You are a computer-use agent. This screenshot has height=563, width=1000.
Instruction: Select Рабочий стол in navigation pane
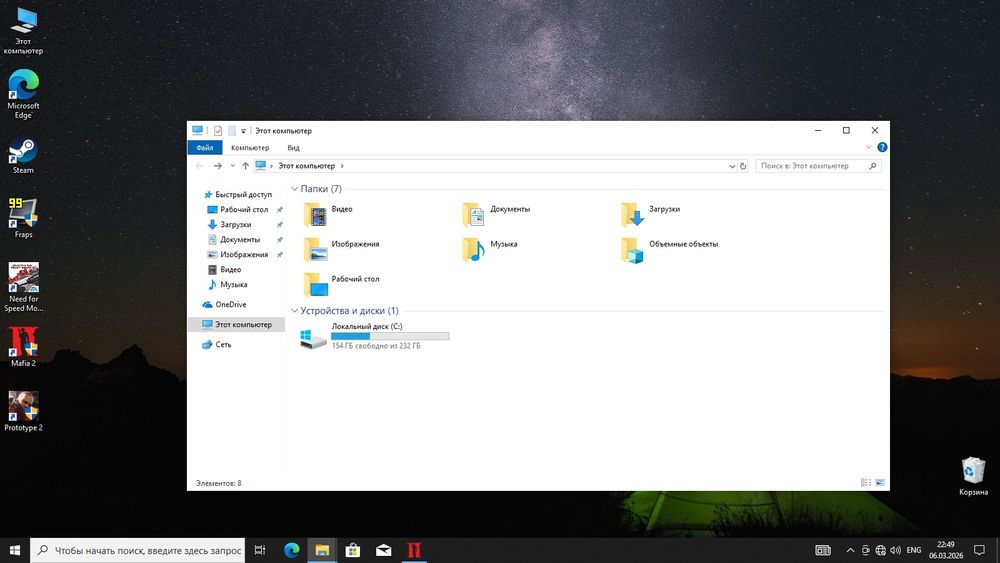pos(239,209)
